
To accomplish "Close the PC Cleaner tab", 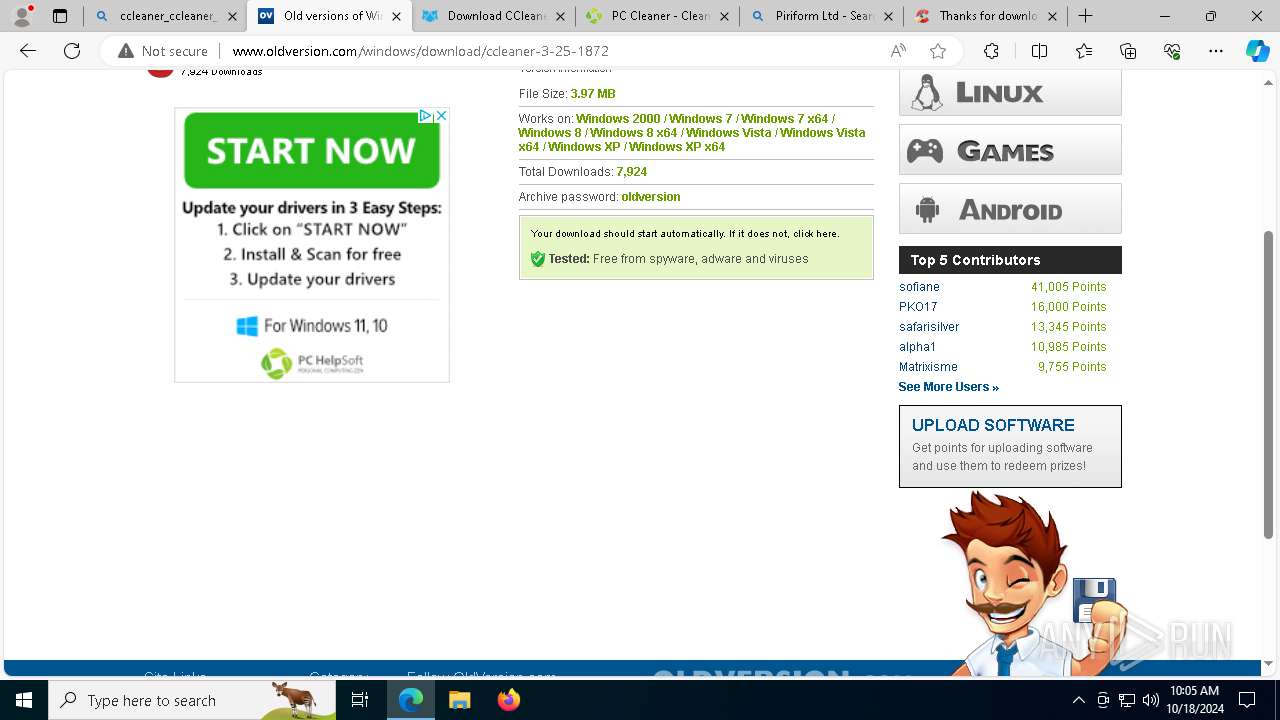I will pyautogui.click(x=724, y=16).
